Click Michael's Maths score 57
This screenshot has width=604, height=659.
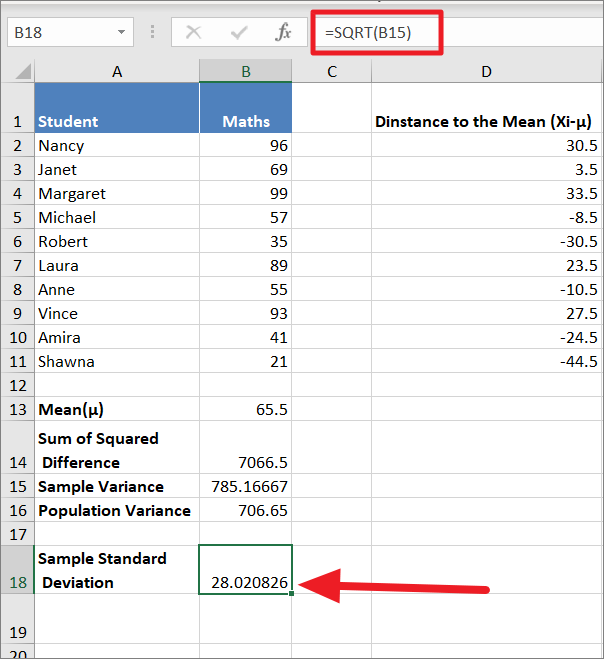pyautogui.click(x=245, y=217)
